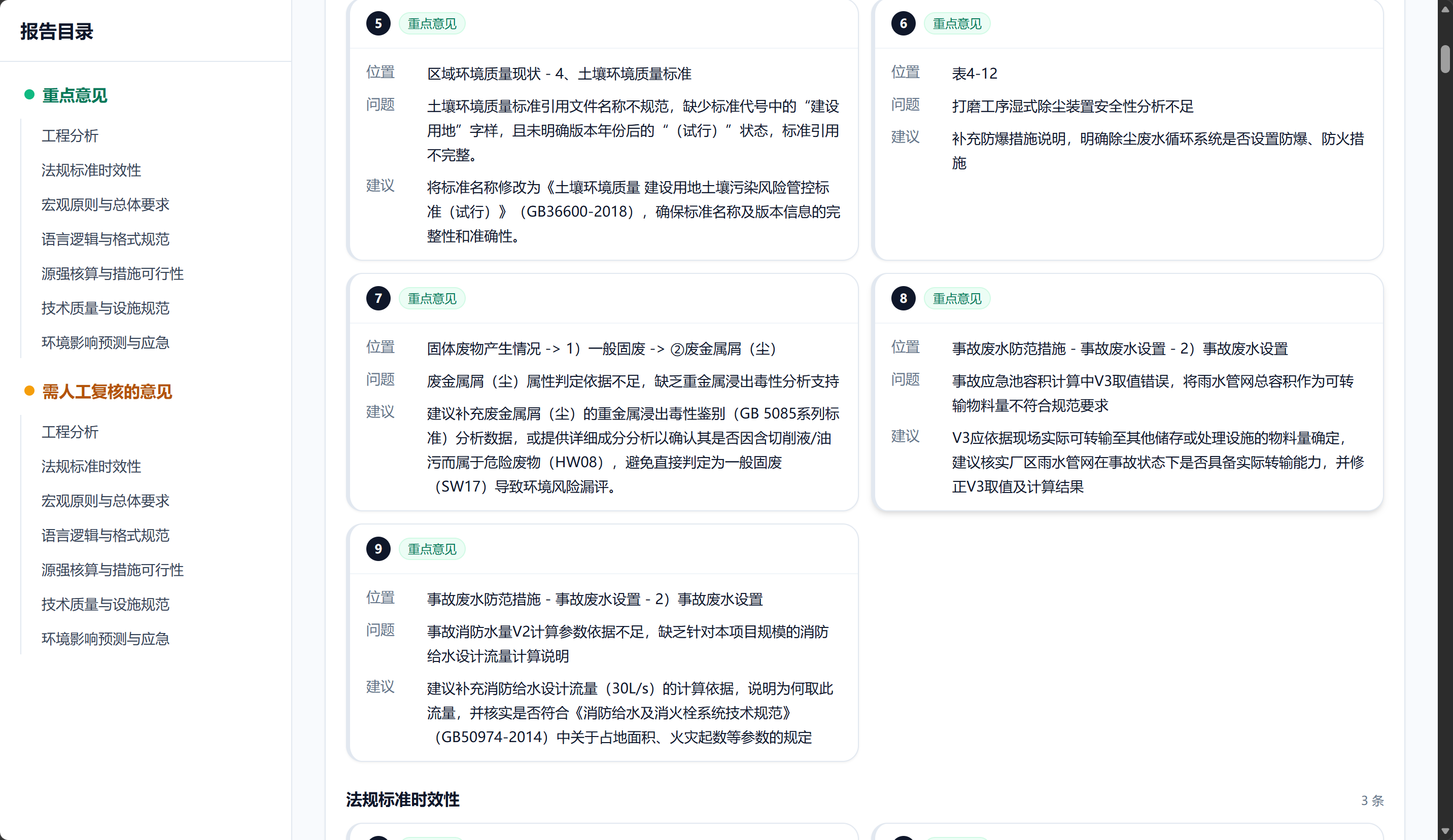Click the number 8 badge icon

coord(903,298)
